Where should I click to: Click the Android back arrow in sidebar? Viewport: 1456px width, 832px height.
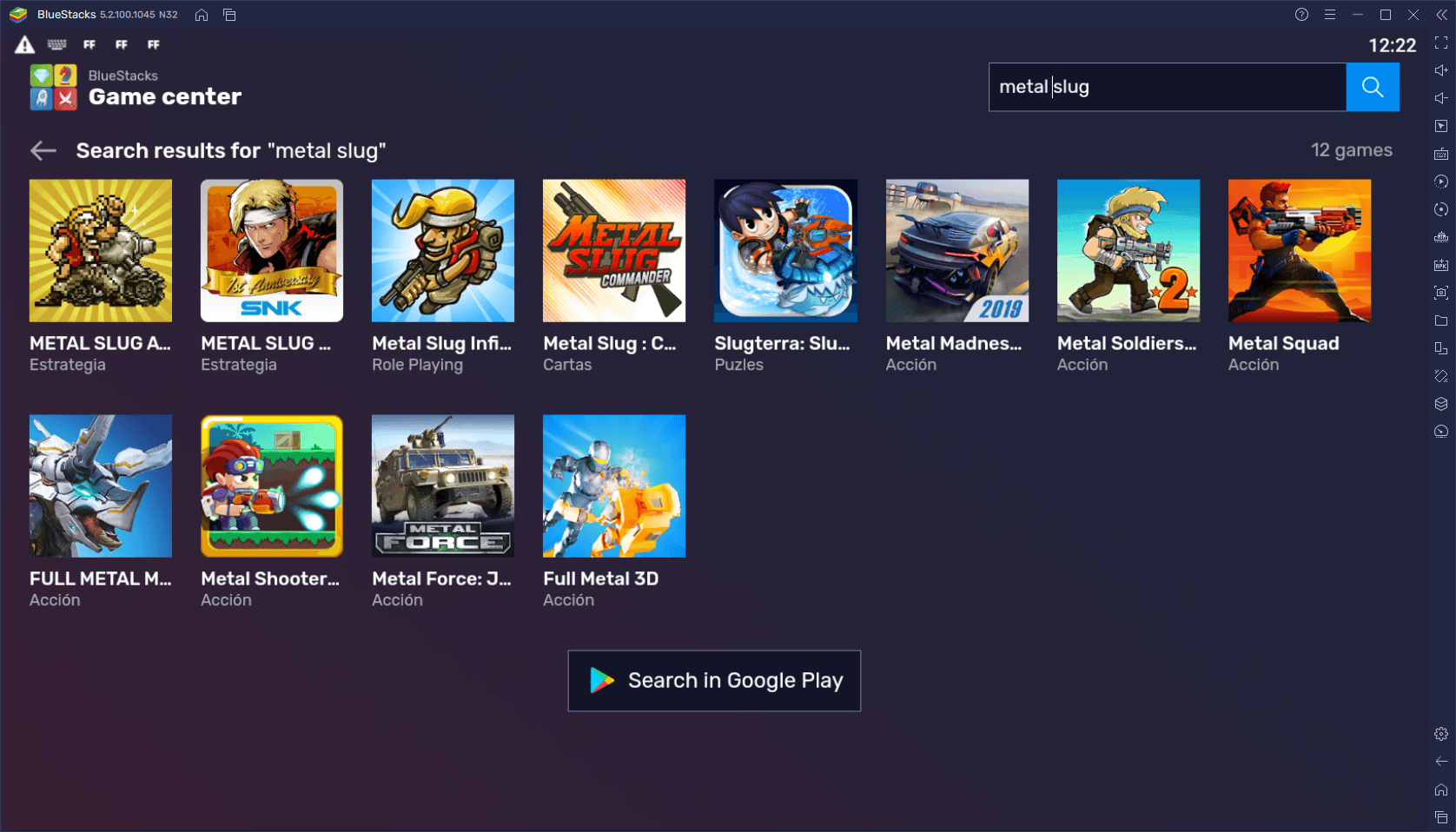[1441, 762]
